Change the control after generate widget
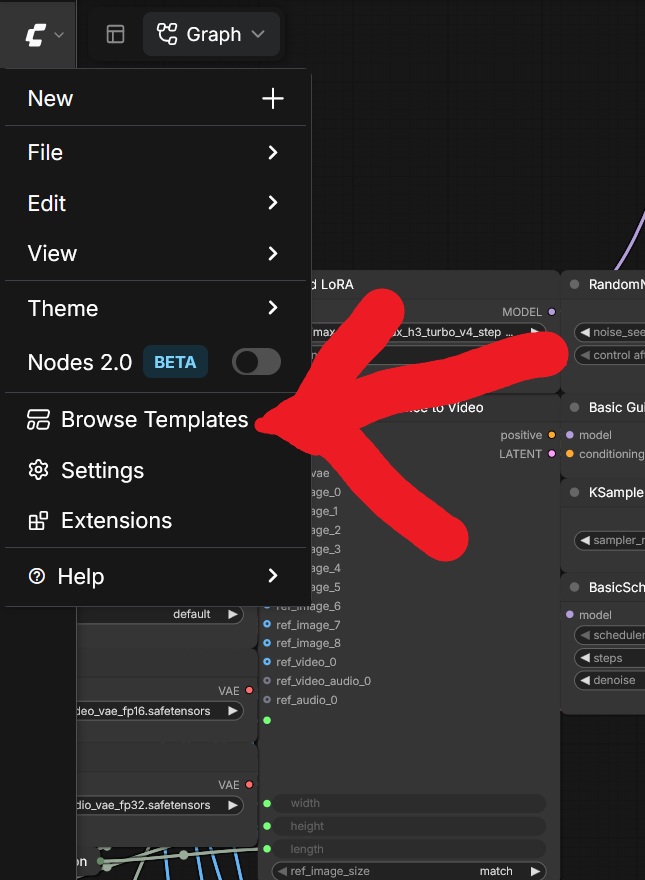 coord(610,355)
